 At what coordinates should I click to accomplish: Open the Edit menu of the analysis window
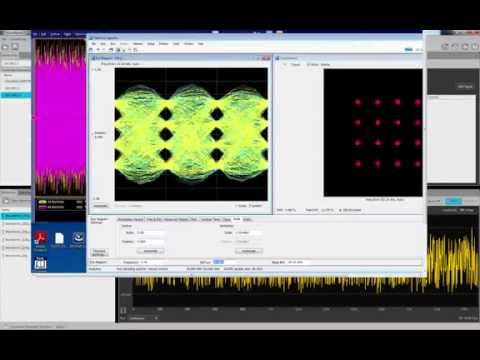(x=103, y=44)
